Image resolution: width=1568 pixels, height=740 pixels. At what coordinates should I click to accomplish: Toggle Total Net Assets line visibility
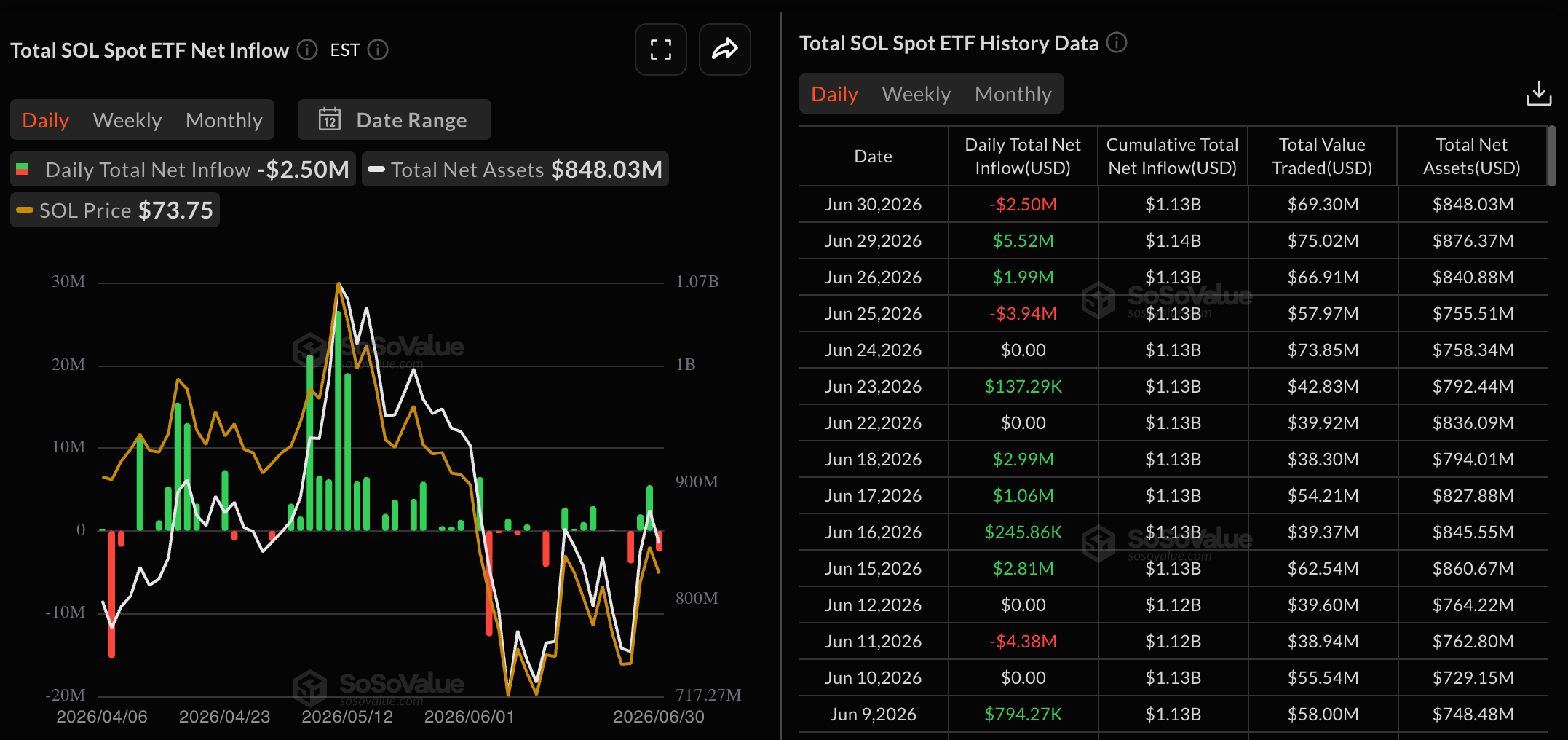pos(515,169)
